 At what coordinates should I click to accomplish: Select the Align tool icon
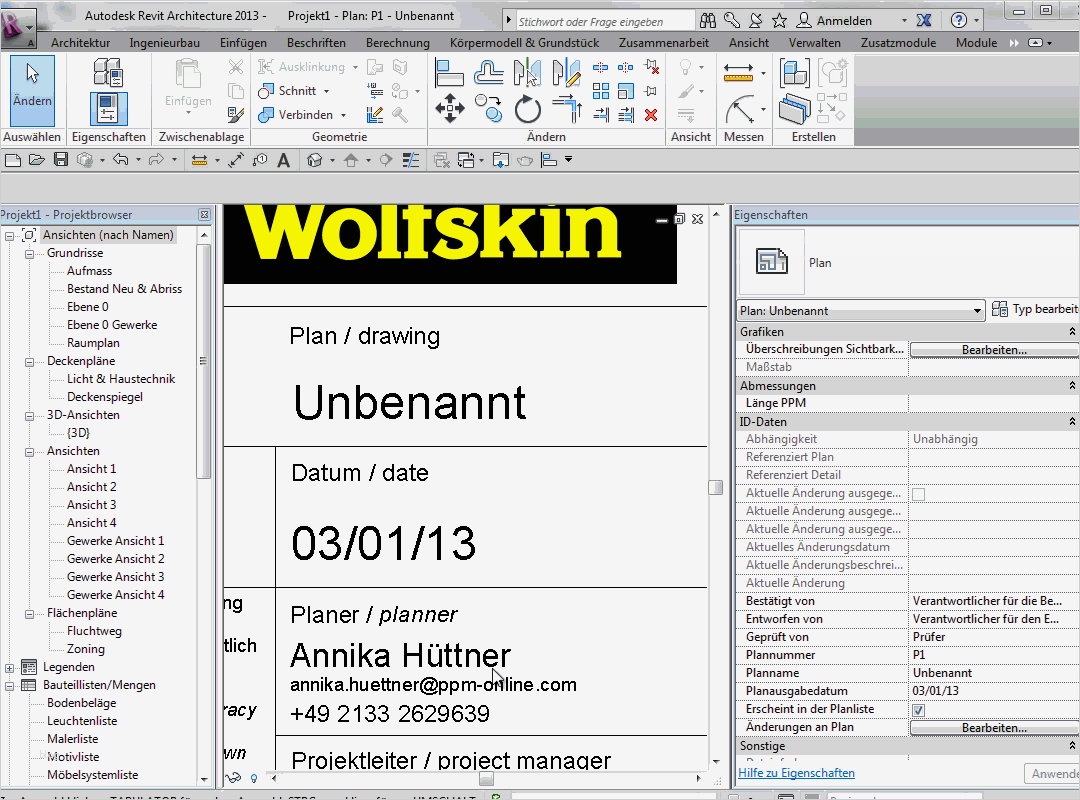[x=450, y=73]
